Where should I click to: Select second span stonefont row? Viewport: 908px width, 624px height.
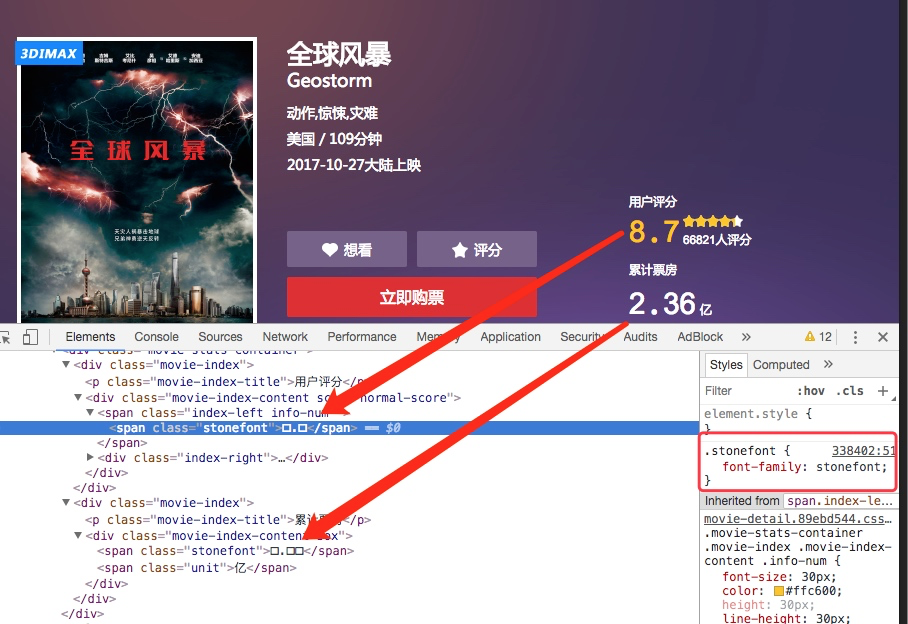click(225, 550)
